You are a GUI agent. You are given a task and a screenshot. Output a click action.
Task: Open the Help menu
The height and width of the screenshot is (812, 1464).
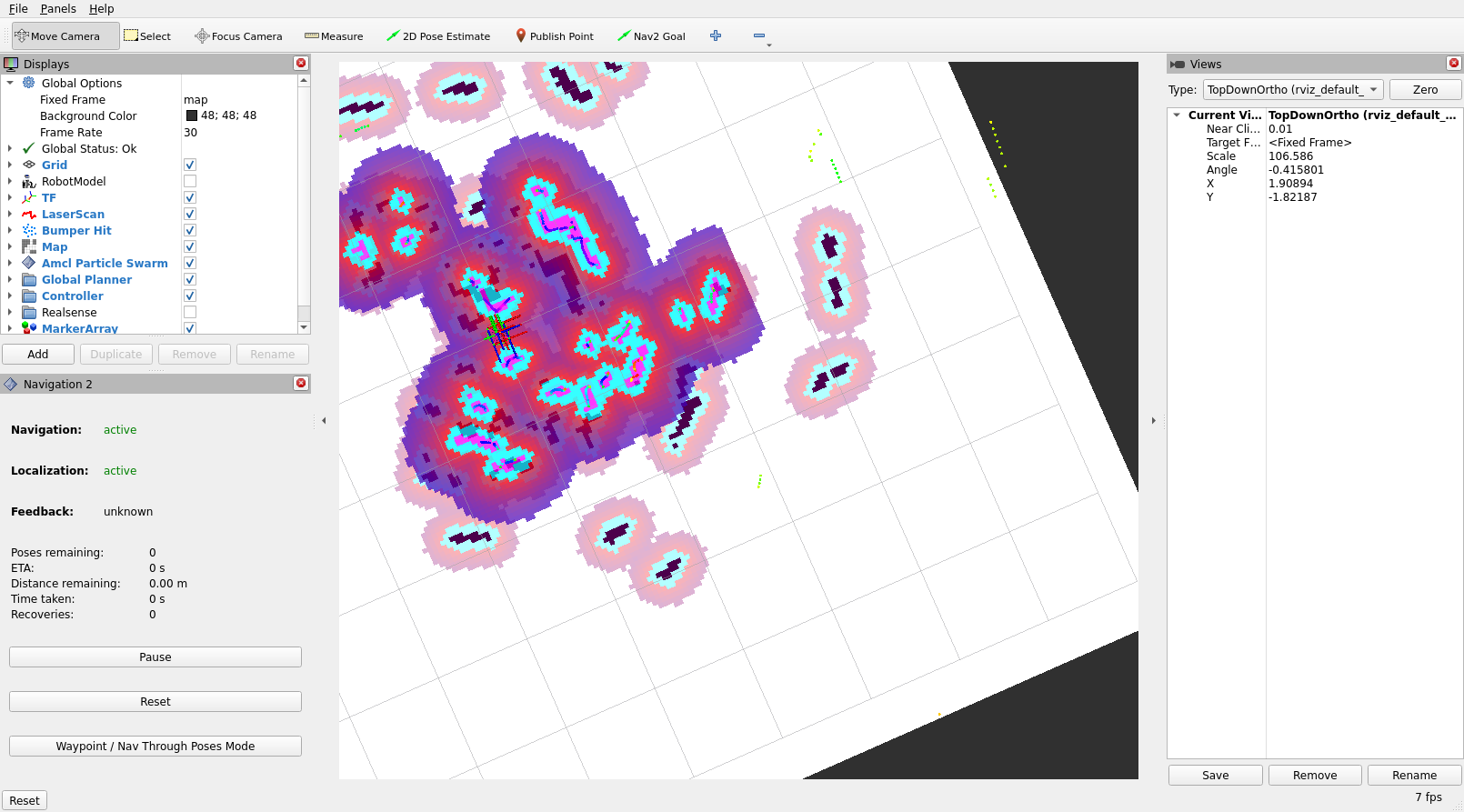point(101,9)
